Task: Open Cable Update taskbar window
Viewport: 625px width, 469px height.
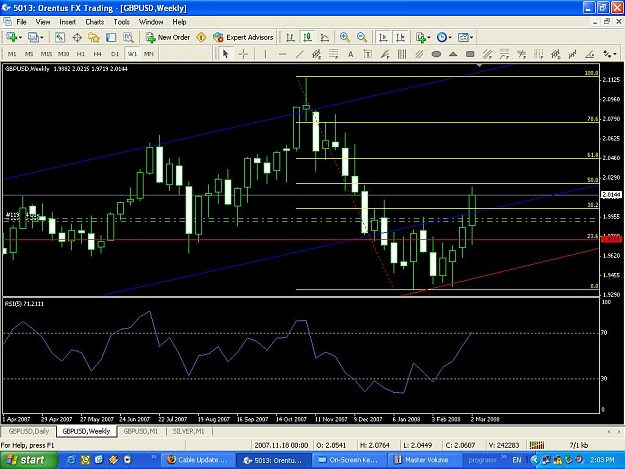Action: [x=198, y=460]
